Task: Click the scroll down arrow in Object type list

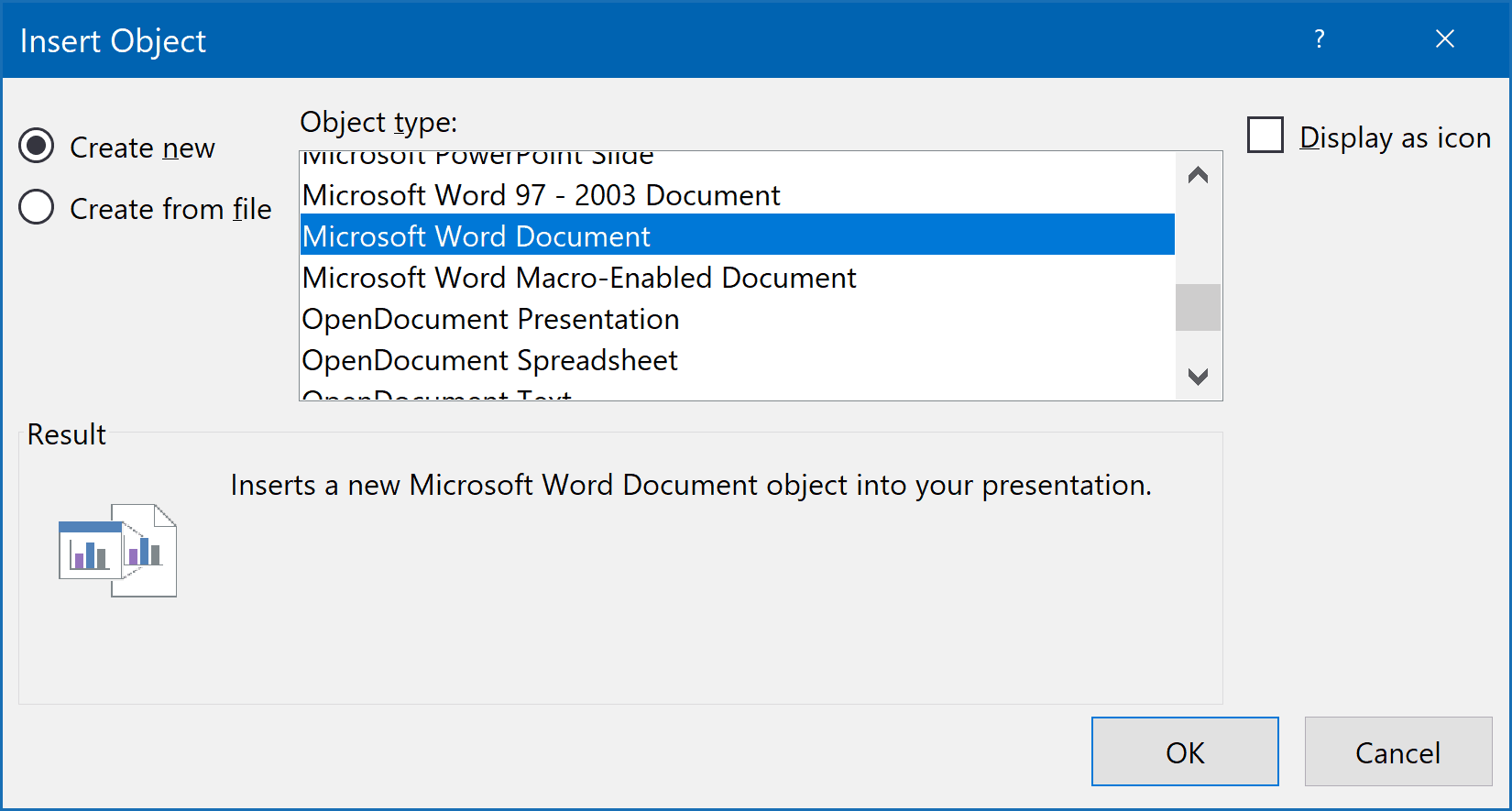Action: pyautogui.click(x=1198, y=377)
